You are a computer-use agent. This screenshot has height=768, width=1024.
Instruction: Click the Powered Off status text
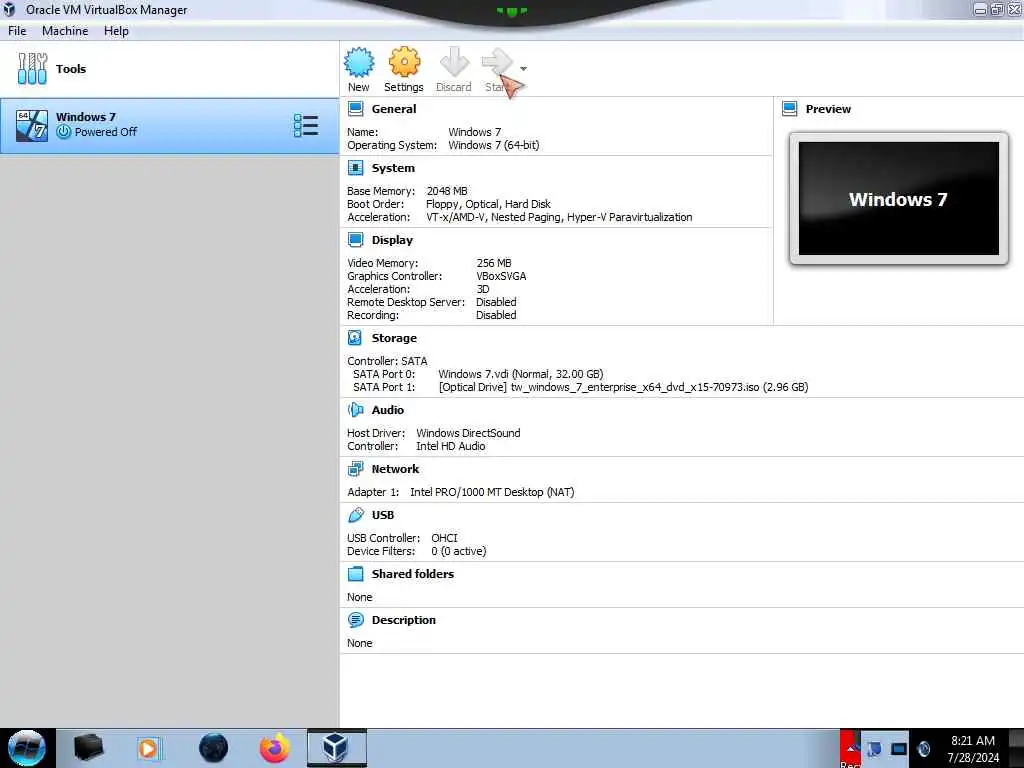click(106, 132)
